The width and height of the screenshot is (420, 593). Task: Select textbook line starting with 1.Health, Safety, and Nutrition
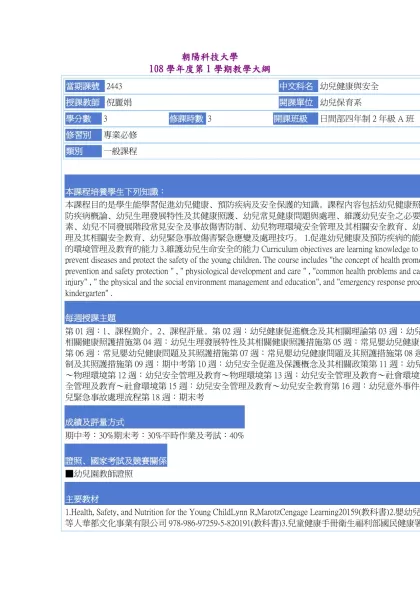[x=242, y=512]
